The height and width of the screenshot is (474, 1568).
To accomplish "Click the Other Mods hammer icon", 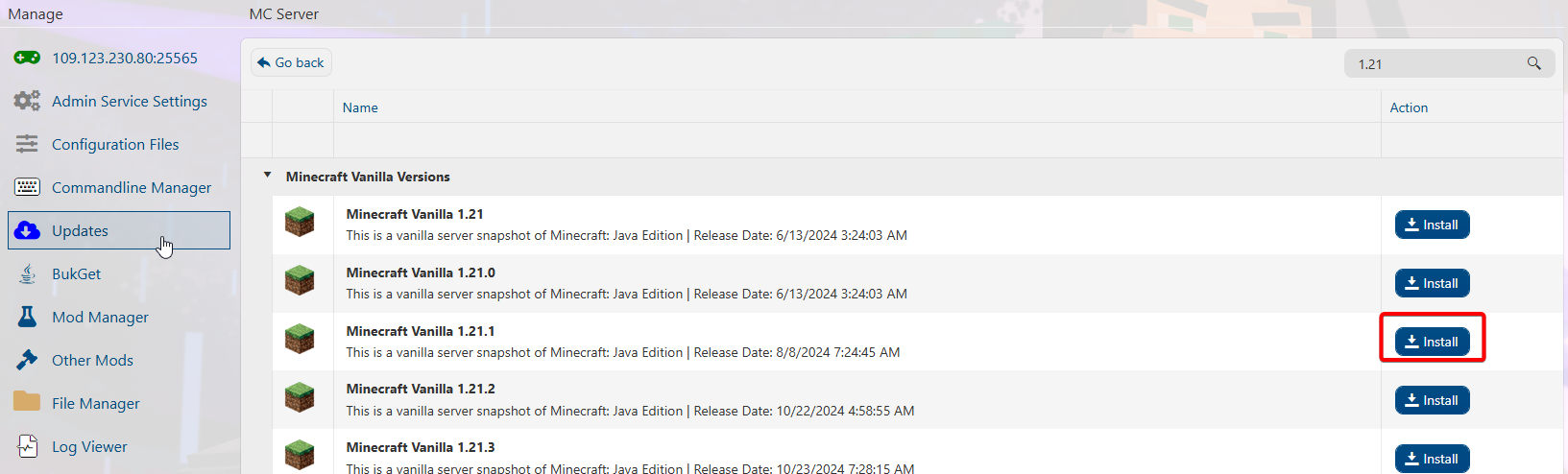I will (x=27, y=360).
